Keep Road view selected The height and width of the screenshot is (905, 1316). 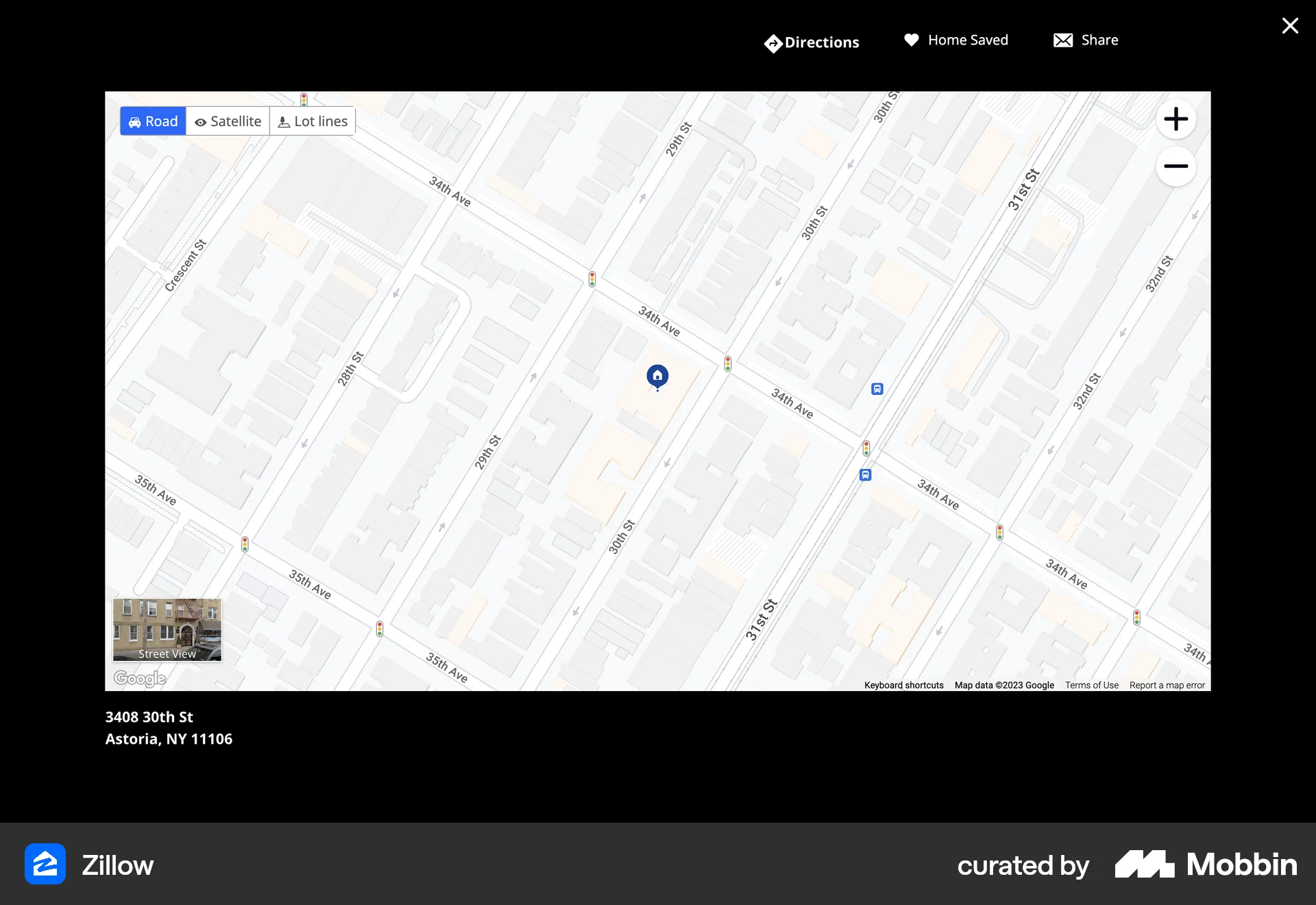152,121
